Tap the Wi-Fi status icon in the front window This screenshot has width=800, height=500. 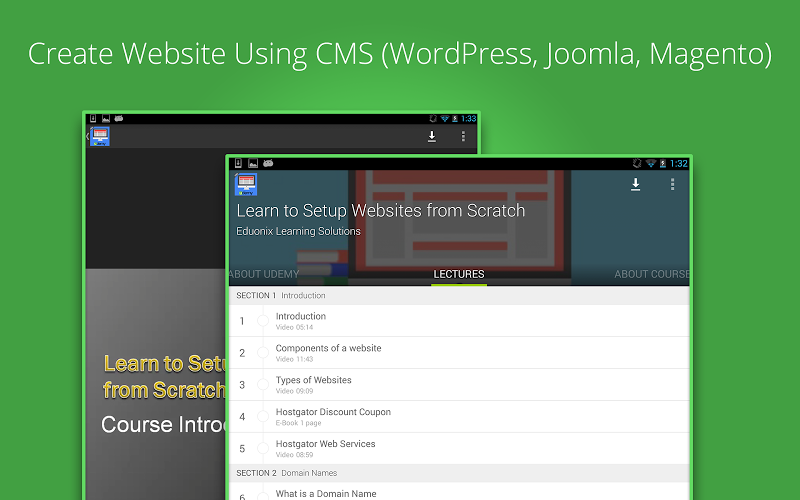point(651,163)
